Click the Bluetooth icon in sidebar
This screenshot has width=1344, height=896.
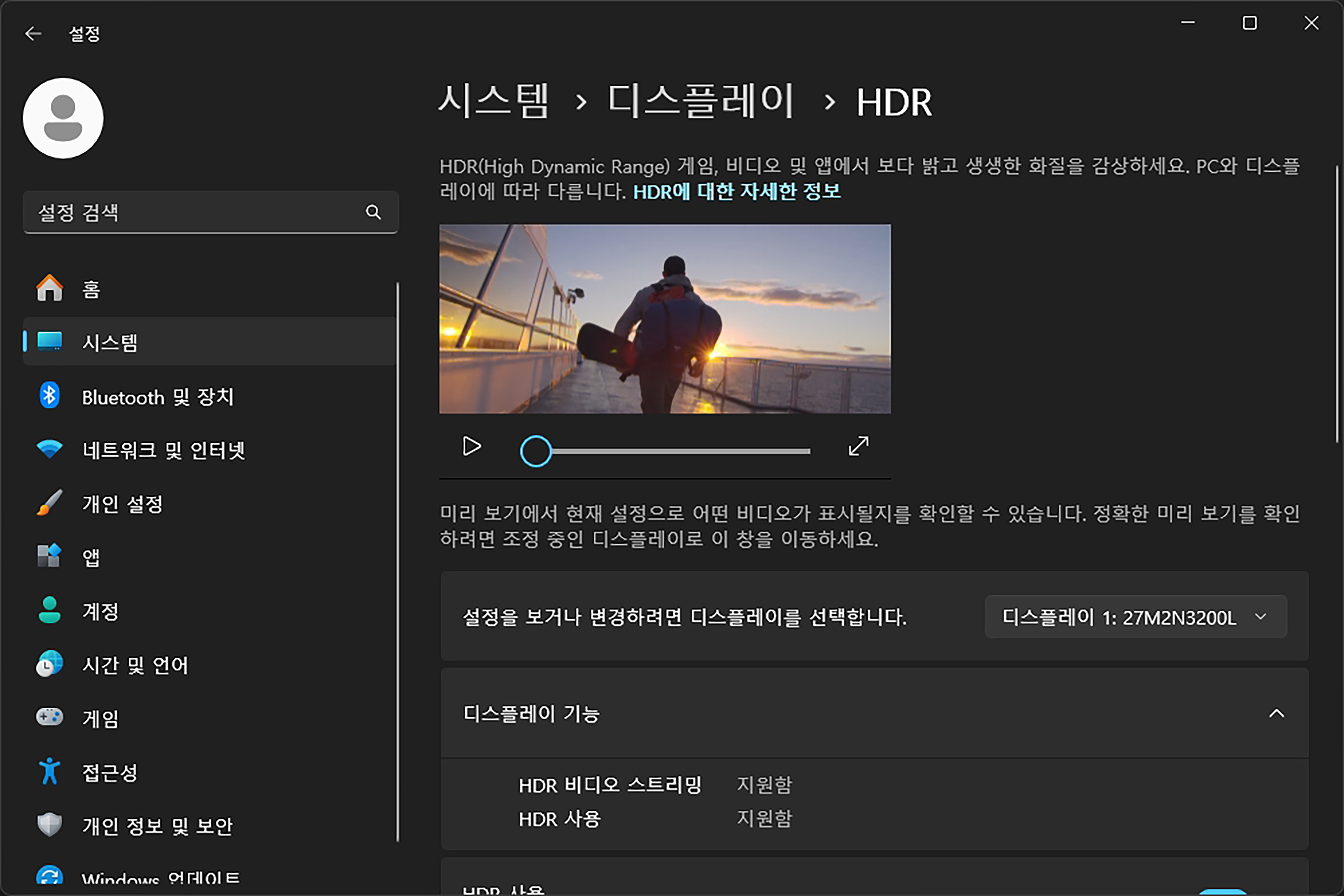(x=50, y=395)
